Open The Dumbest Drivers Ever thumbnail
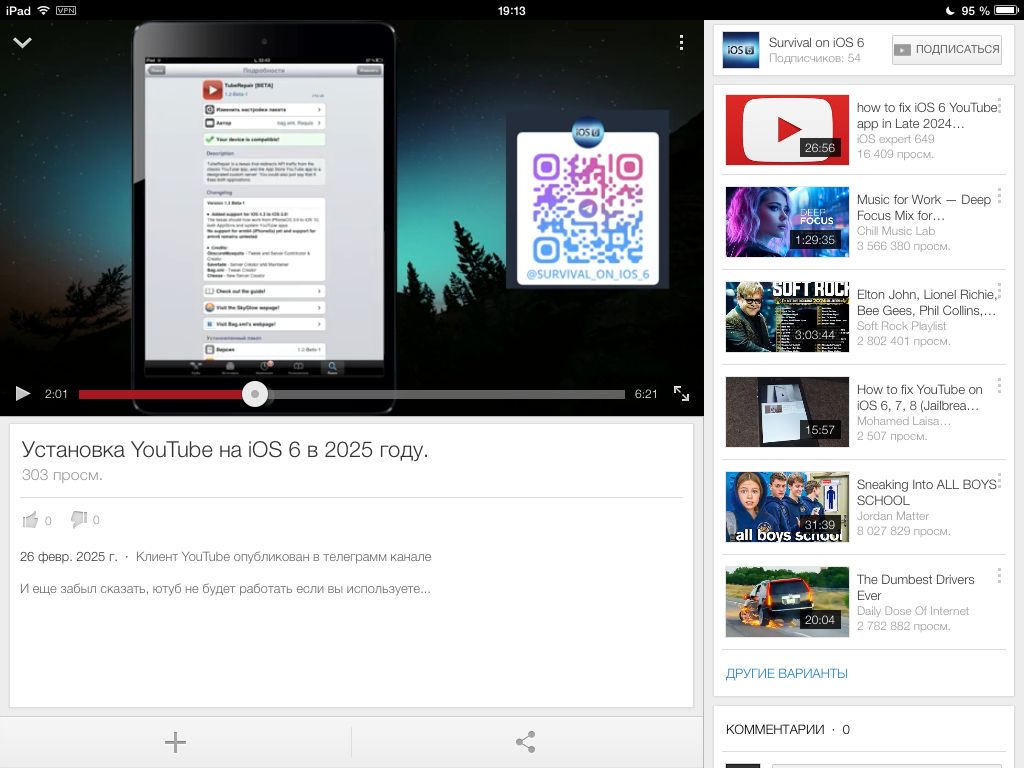The width and height of the screenshot is (1024, 768). (787, 601)
